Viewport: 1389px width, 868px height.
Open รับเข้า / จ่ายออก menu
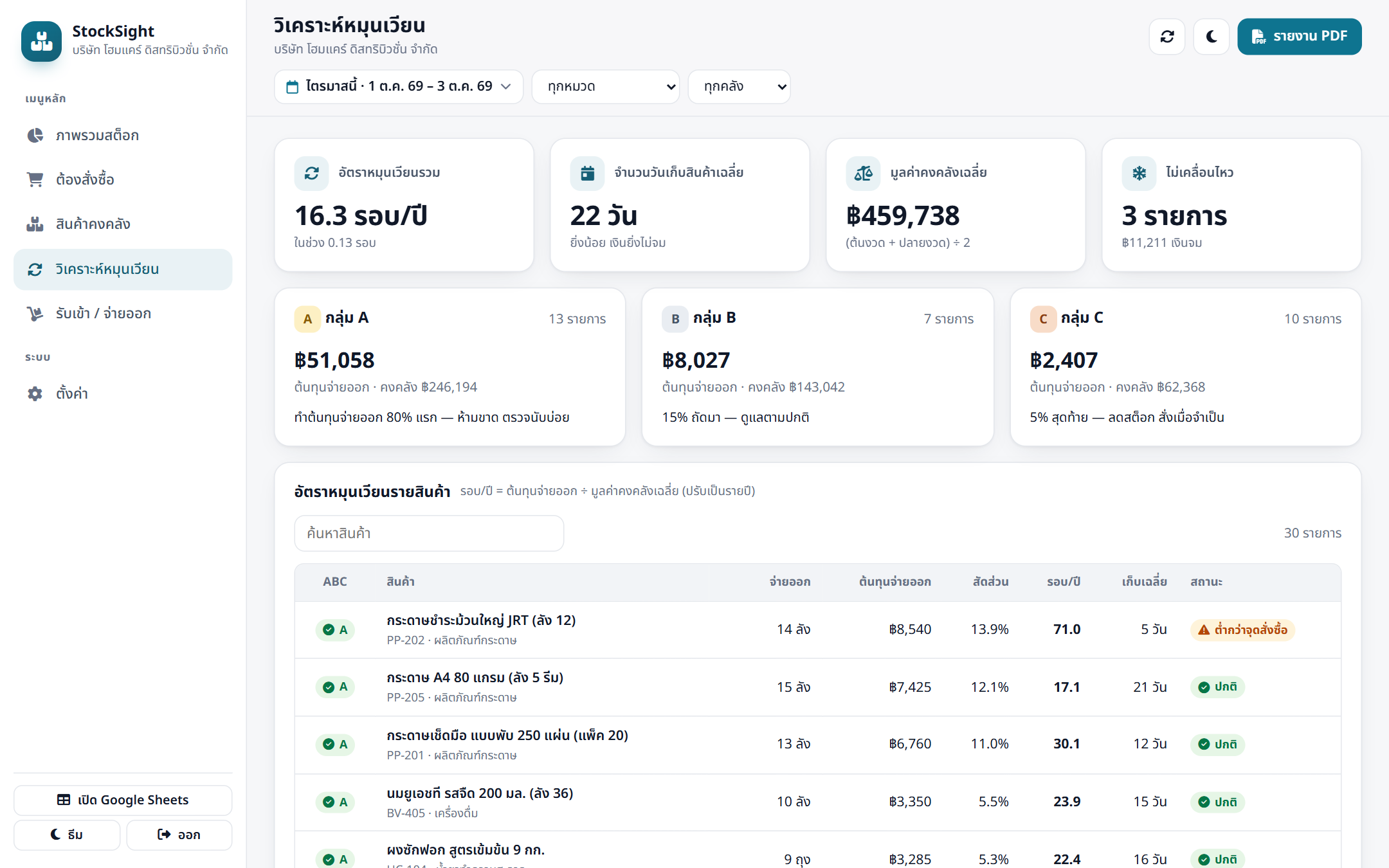pos(123,313)
